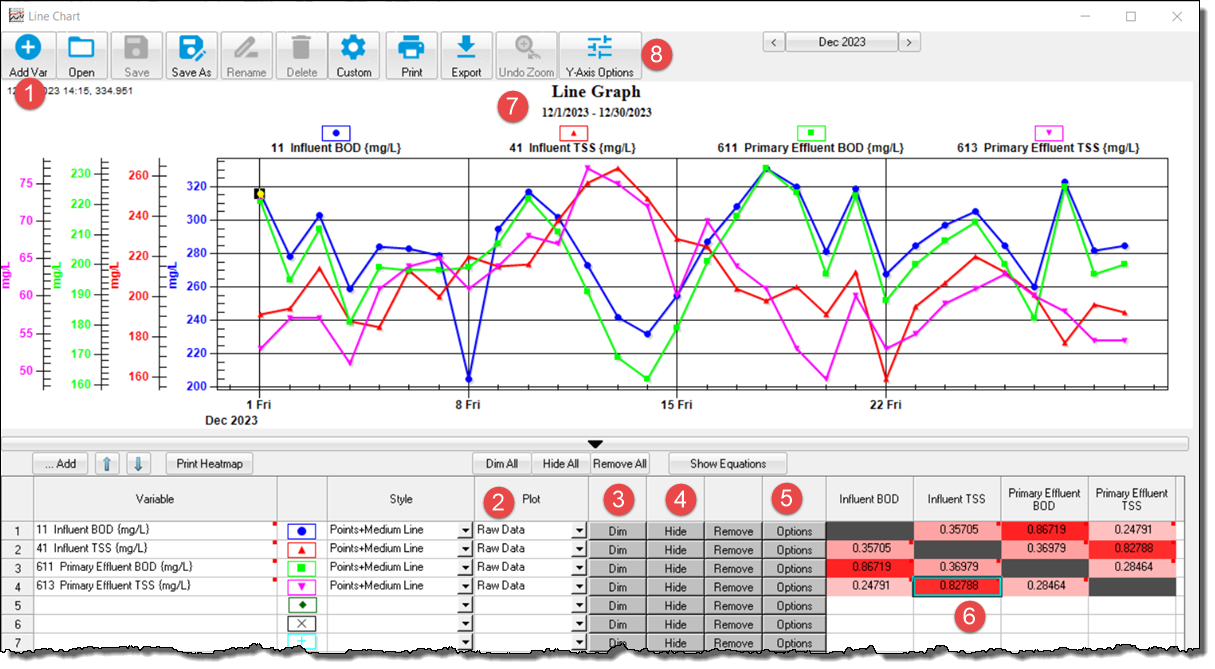This screenshot has width=1215, height=669.
Task: Collapse the panel with the black triangle divider
Action: pos(596,443)
